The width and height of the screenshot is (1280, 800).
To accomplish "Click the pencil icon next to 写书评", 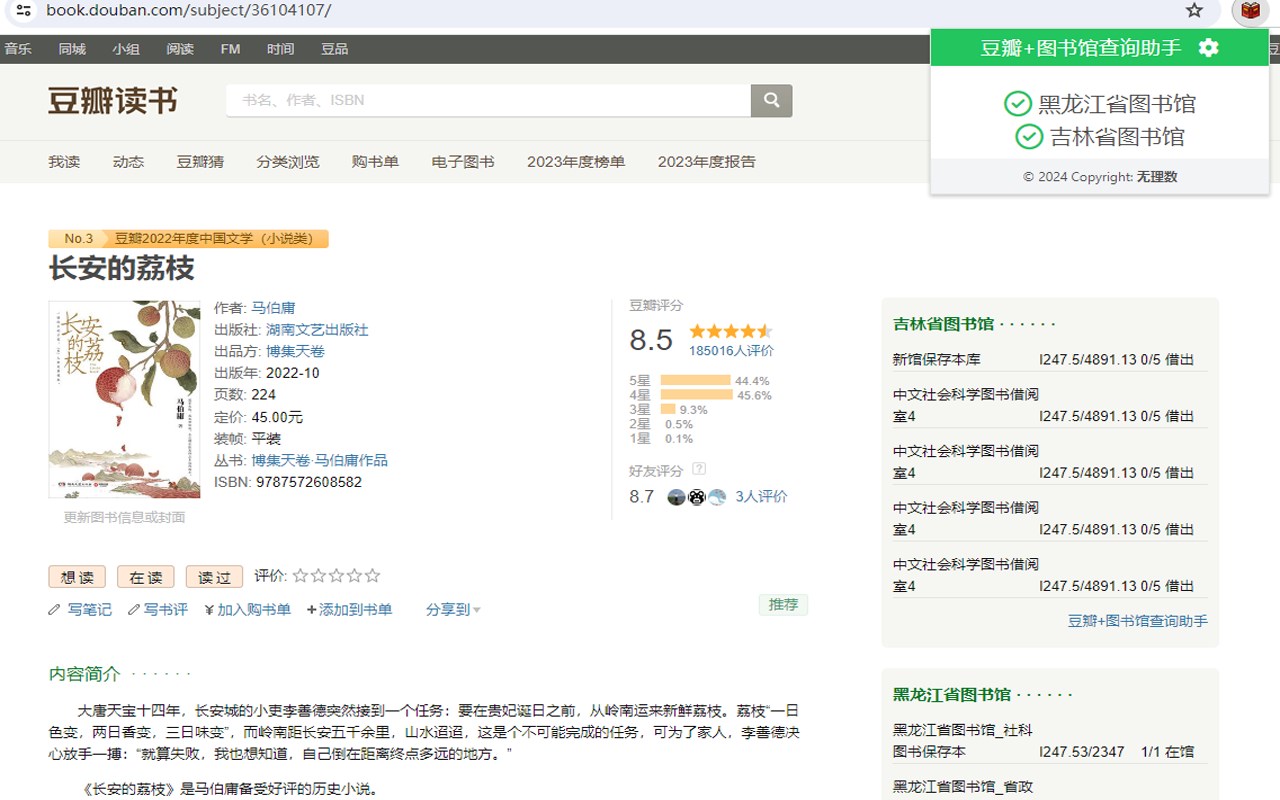I will pyautogui.click(x=134, y=609).
